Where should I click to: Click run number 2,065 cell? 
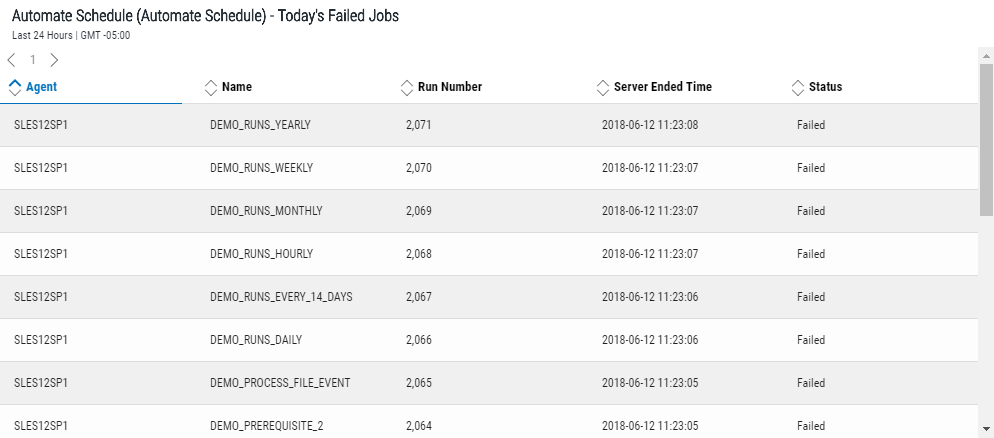(419, 383)
